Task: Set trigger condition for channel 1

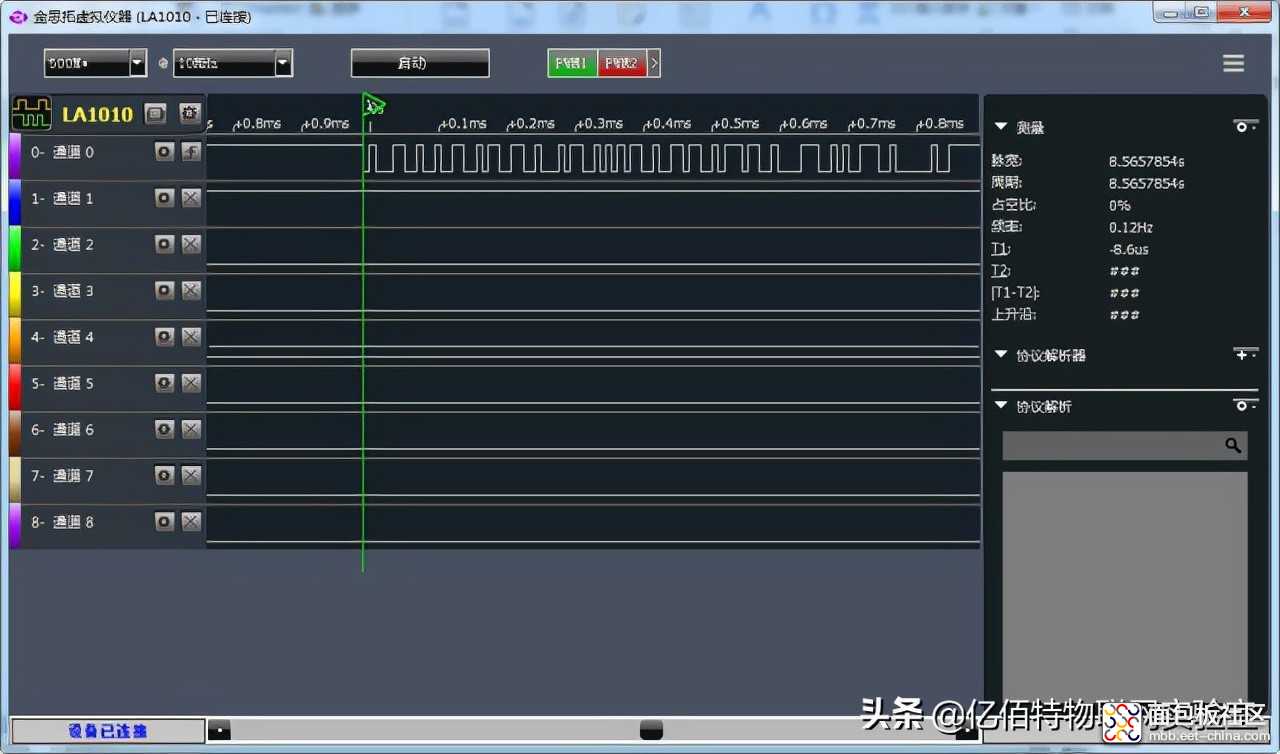Action: point(191,198)
